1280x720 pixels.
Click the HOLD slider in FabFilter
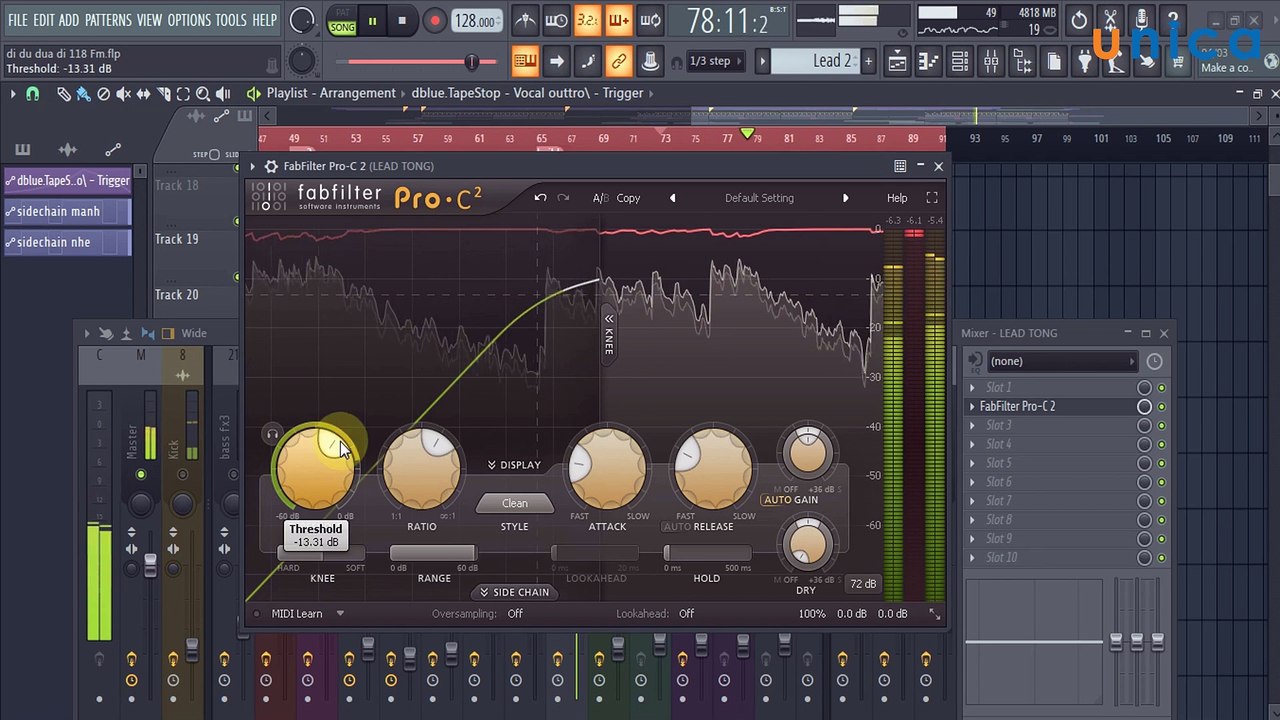[x=707, y=553]
